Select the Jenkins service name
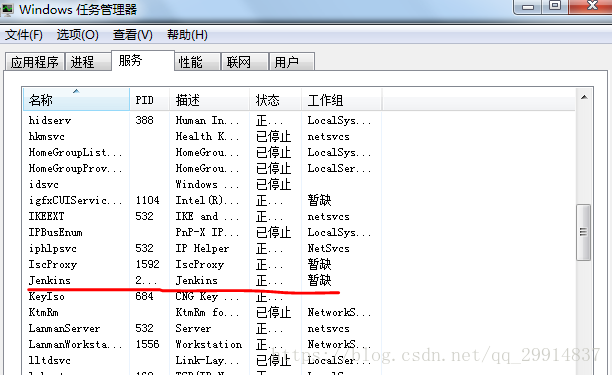 [50, 281]
